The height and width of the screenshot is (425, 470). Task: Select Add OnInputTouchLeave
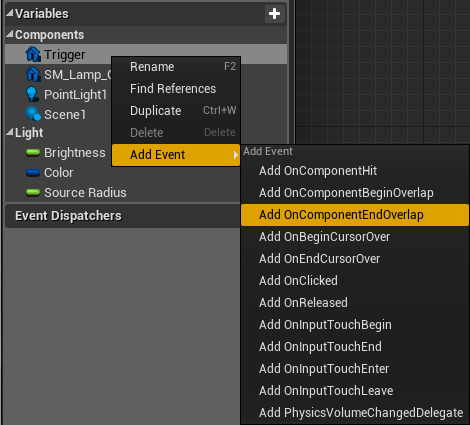[355, 391]
